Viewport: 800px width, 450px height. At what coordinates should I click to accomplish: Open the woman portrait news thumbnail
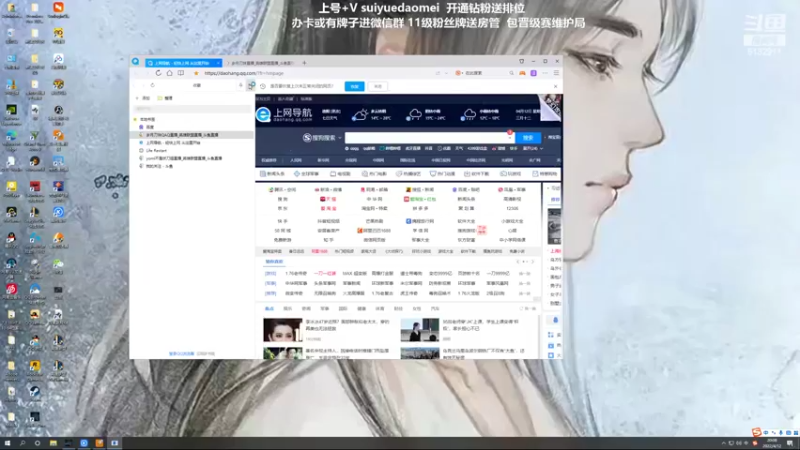(x=283, y=330)
